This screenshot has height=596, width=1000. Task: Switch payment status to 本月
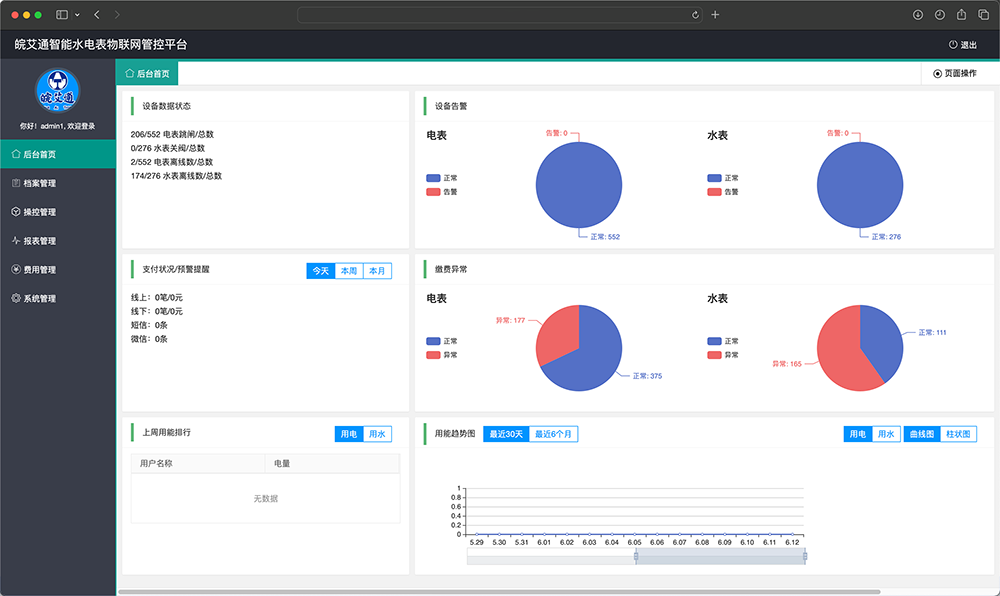click(377, 271)
